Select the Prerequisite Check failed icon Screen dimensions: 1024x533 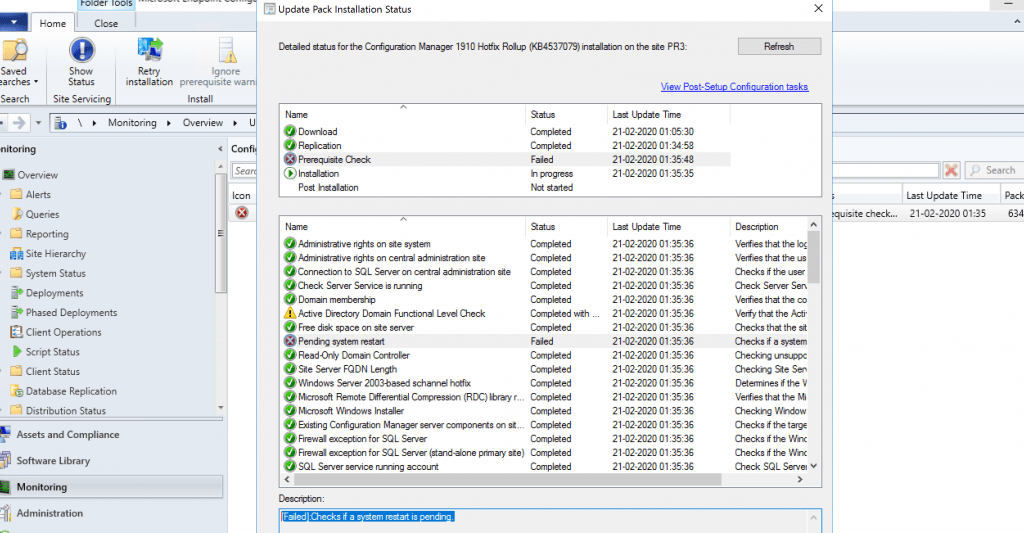[x=290, y=159]
